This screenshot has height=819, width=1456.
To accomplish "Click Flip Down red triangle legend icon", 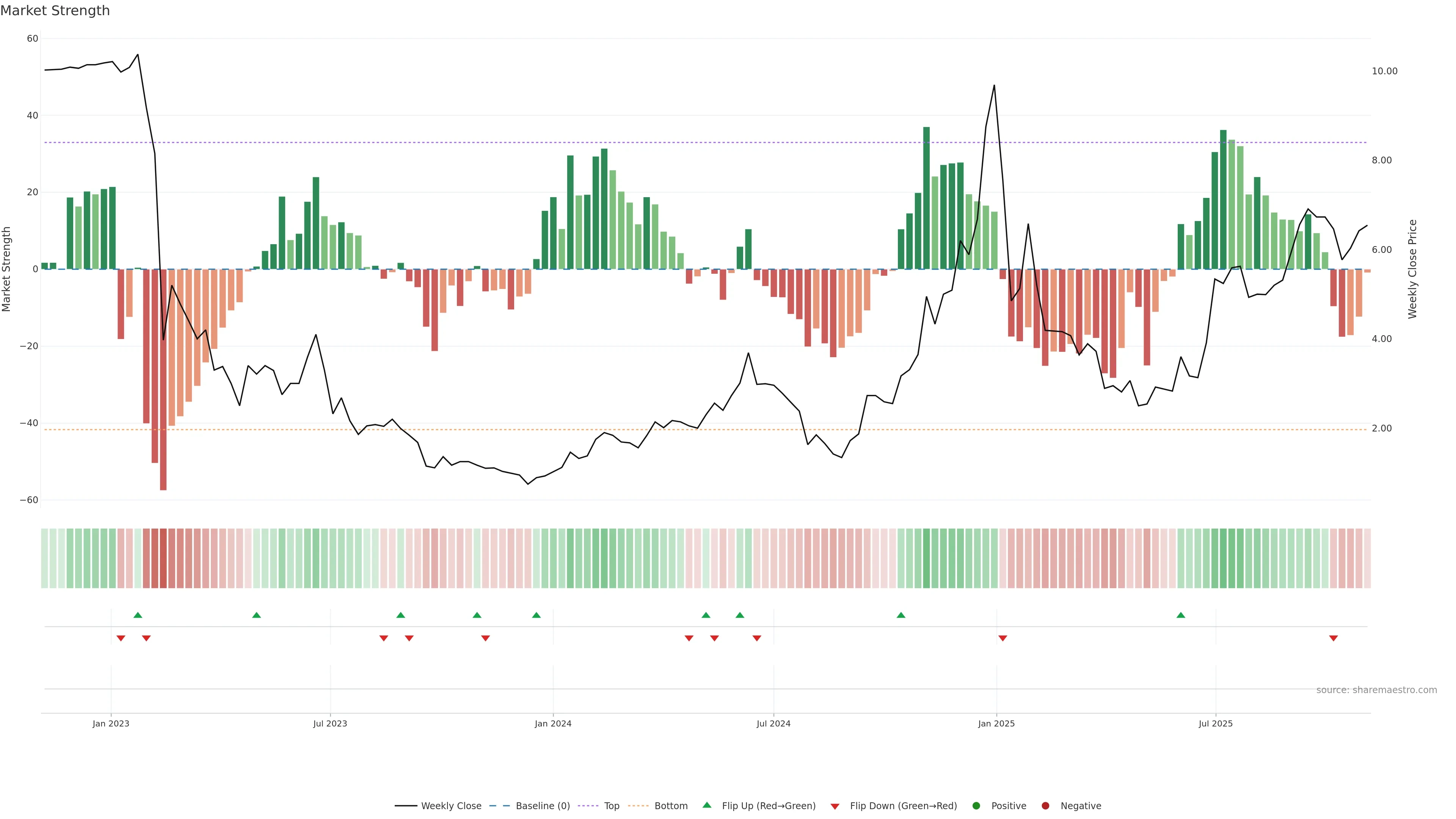I will 835,806.
